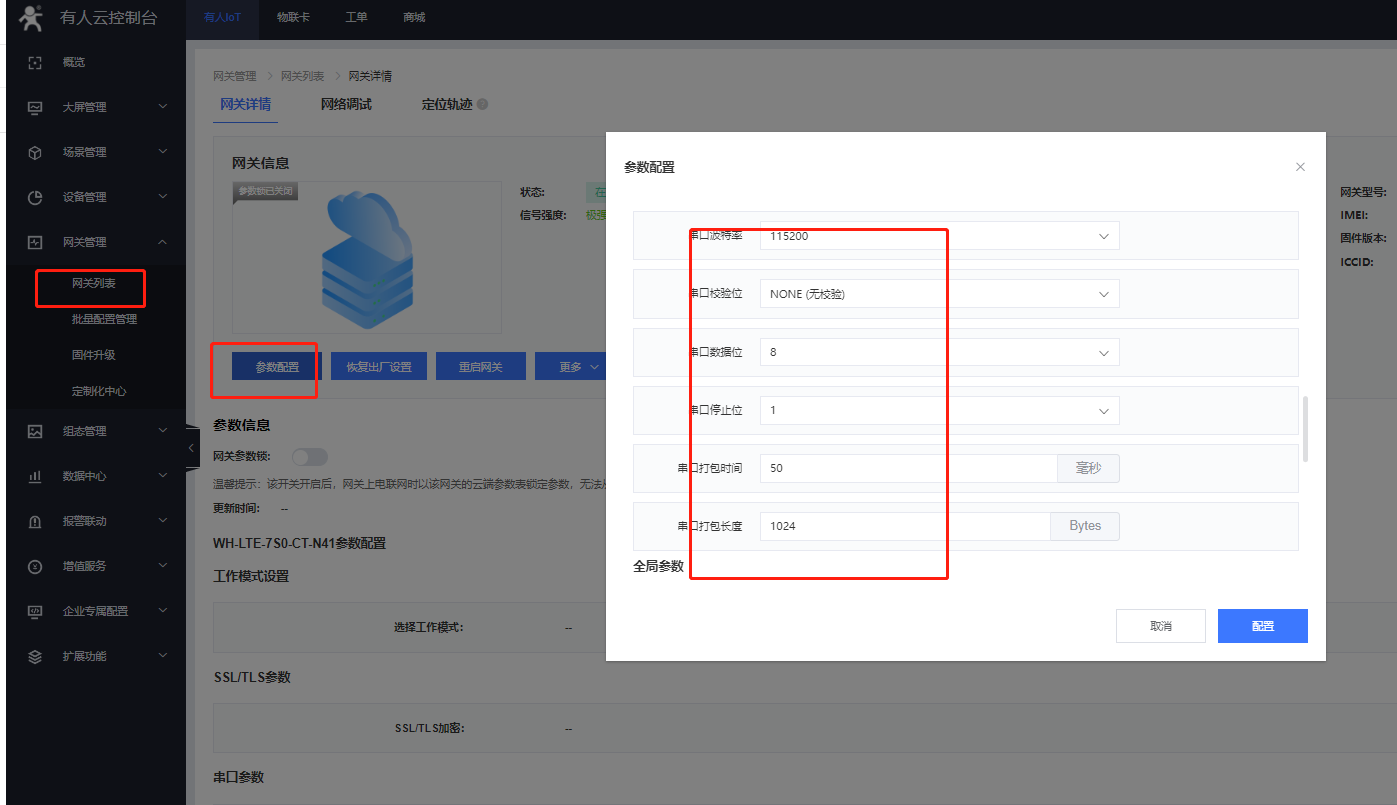
Task: Click the 场景管理 cube icon
Action: point(35,152)
